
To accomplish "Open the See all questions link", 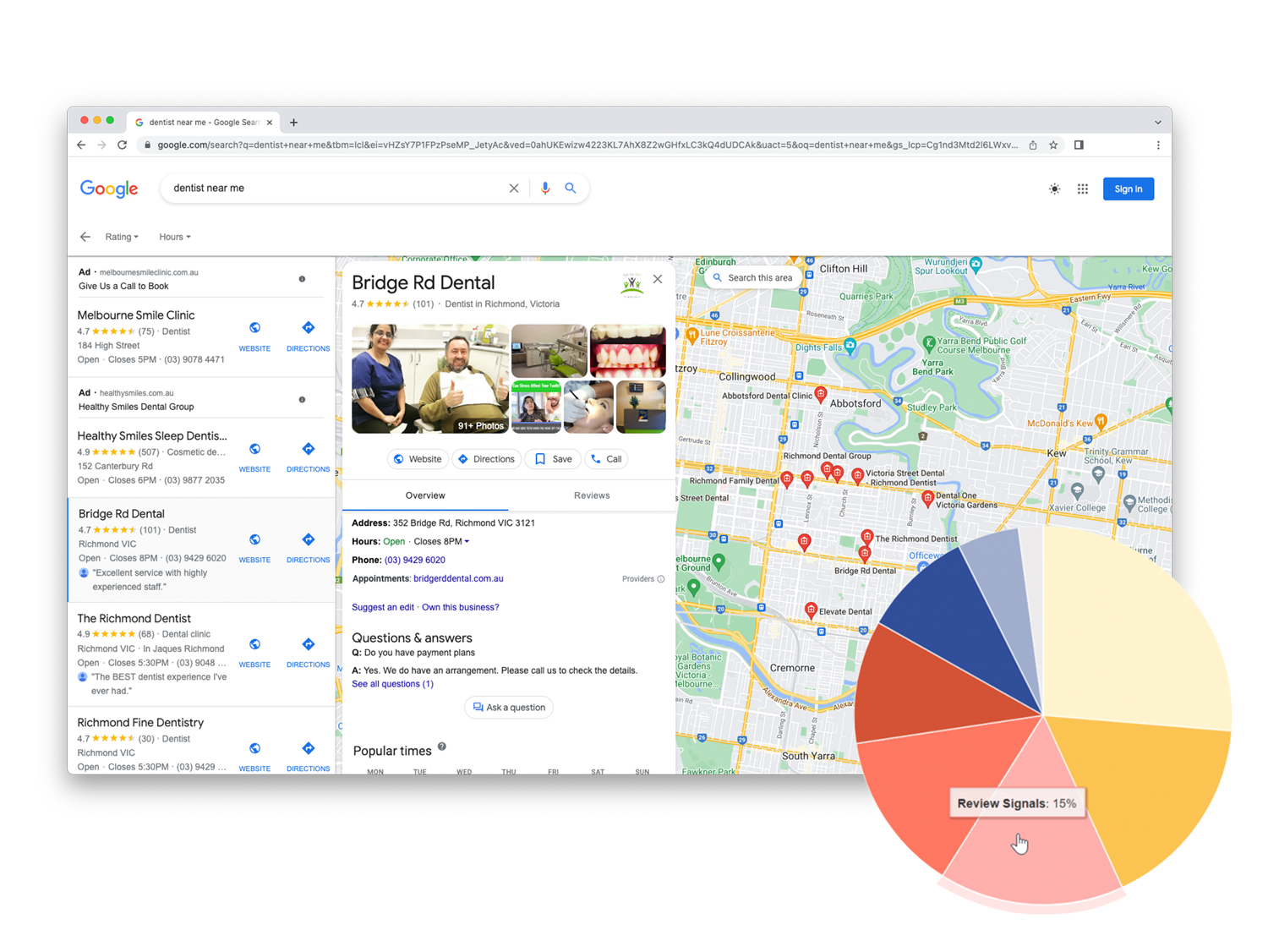I will [x=392, y=684].
